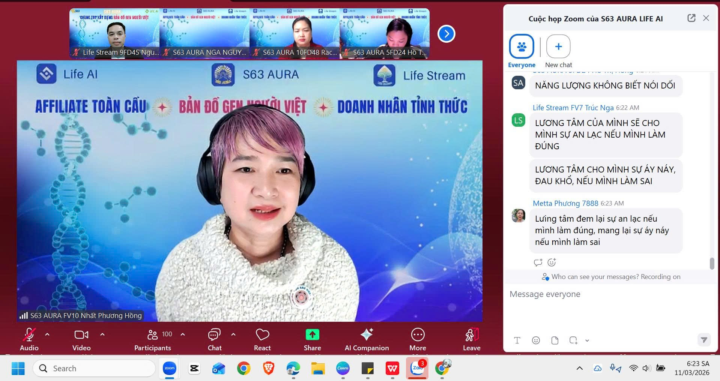Select the Life Stream 9FD45 participant thumbnail
The image size is (720, 381).
click(x=114, y=33)
